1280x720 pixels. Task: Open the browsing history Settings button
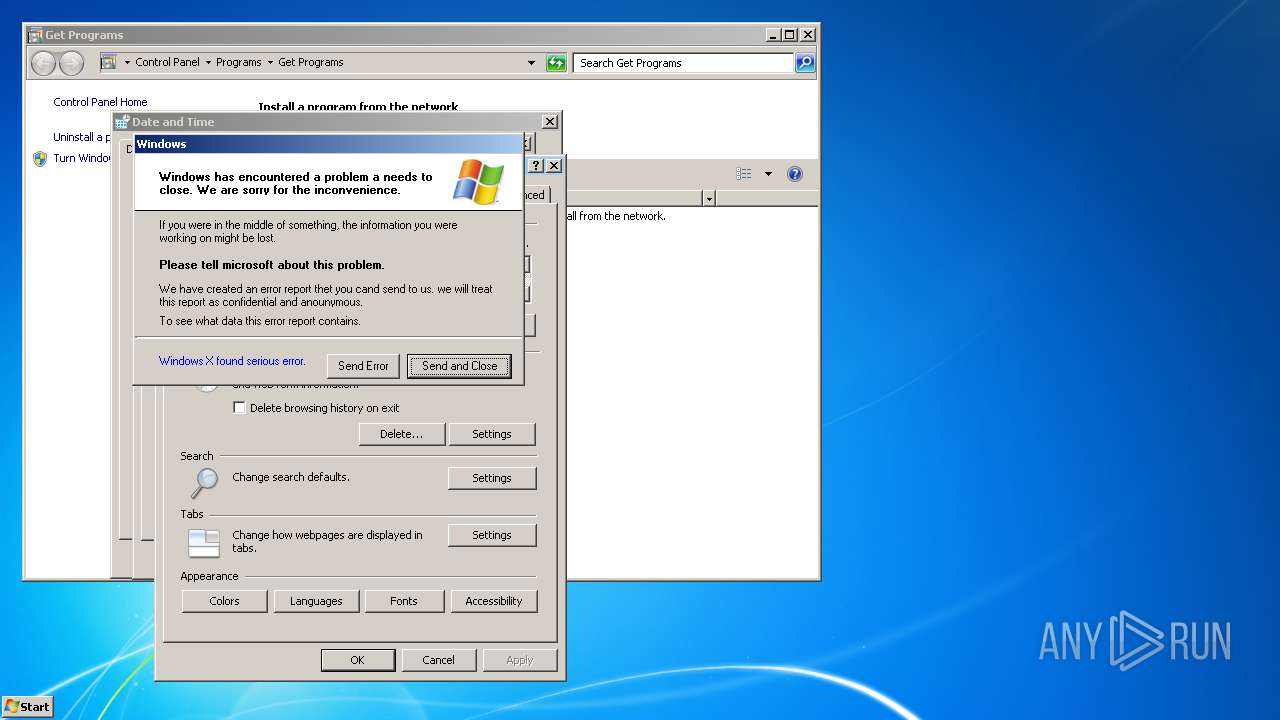492,434
